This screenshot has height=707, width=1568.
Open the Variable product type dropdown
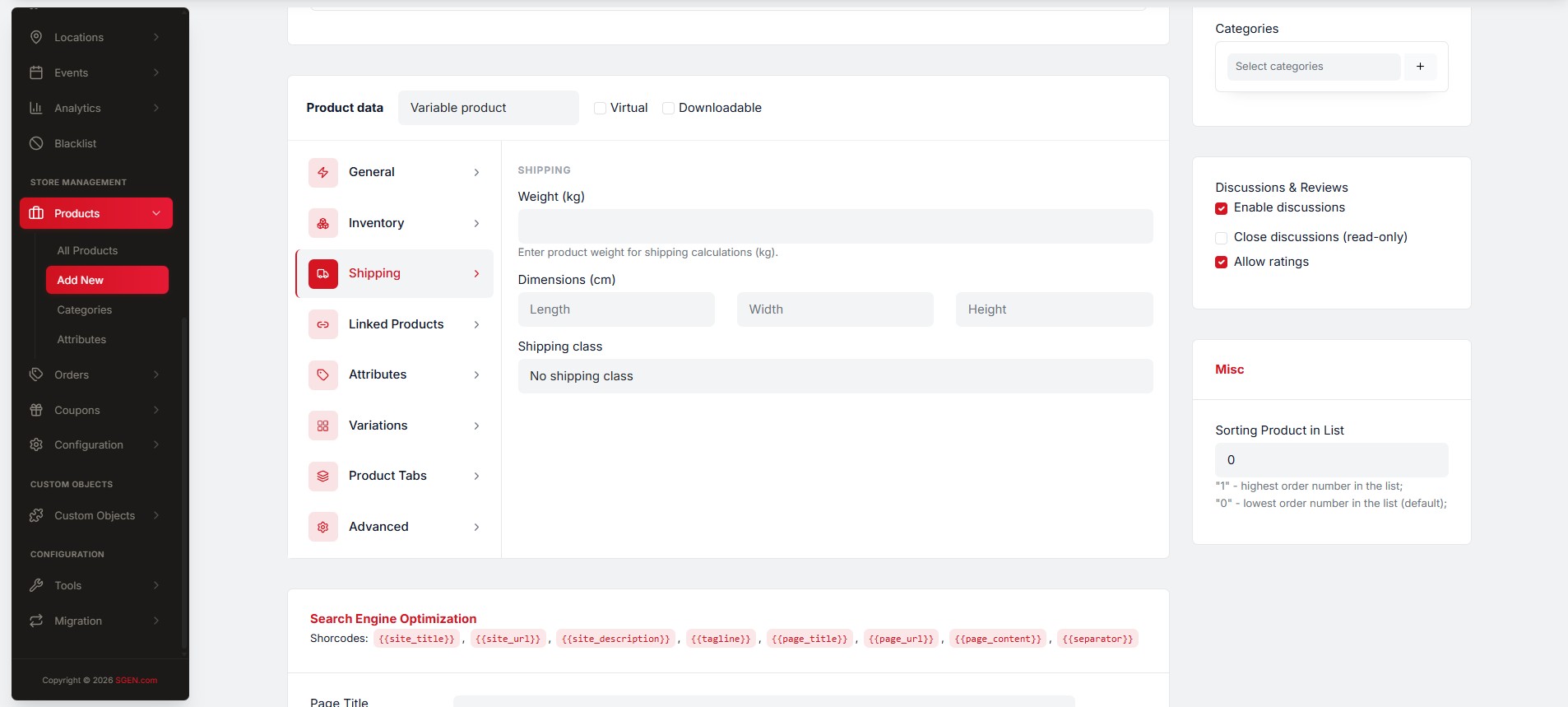(x=489, y=108)
